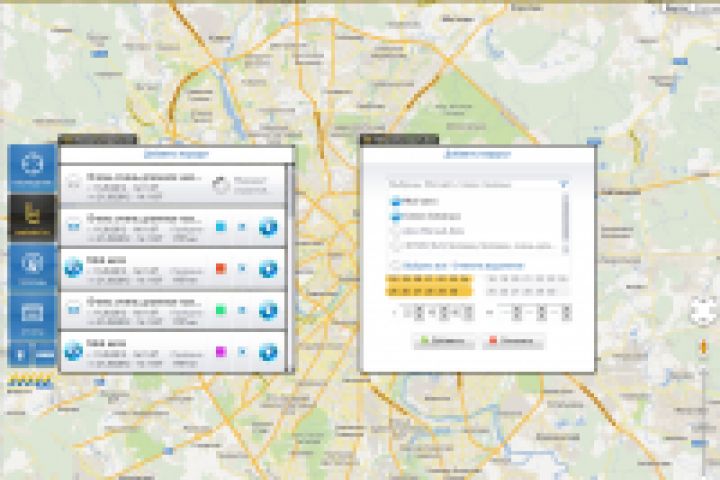This screenshot has height=480, width=720.
Task: Click the round blue button in the green-swatch row
Action: tap(268, 311)
